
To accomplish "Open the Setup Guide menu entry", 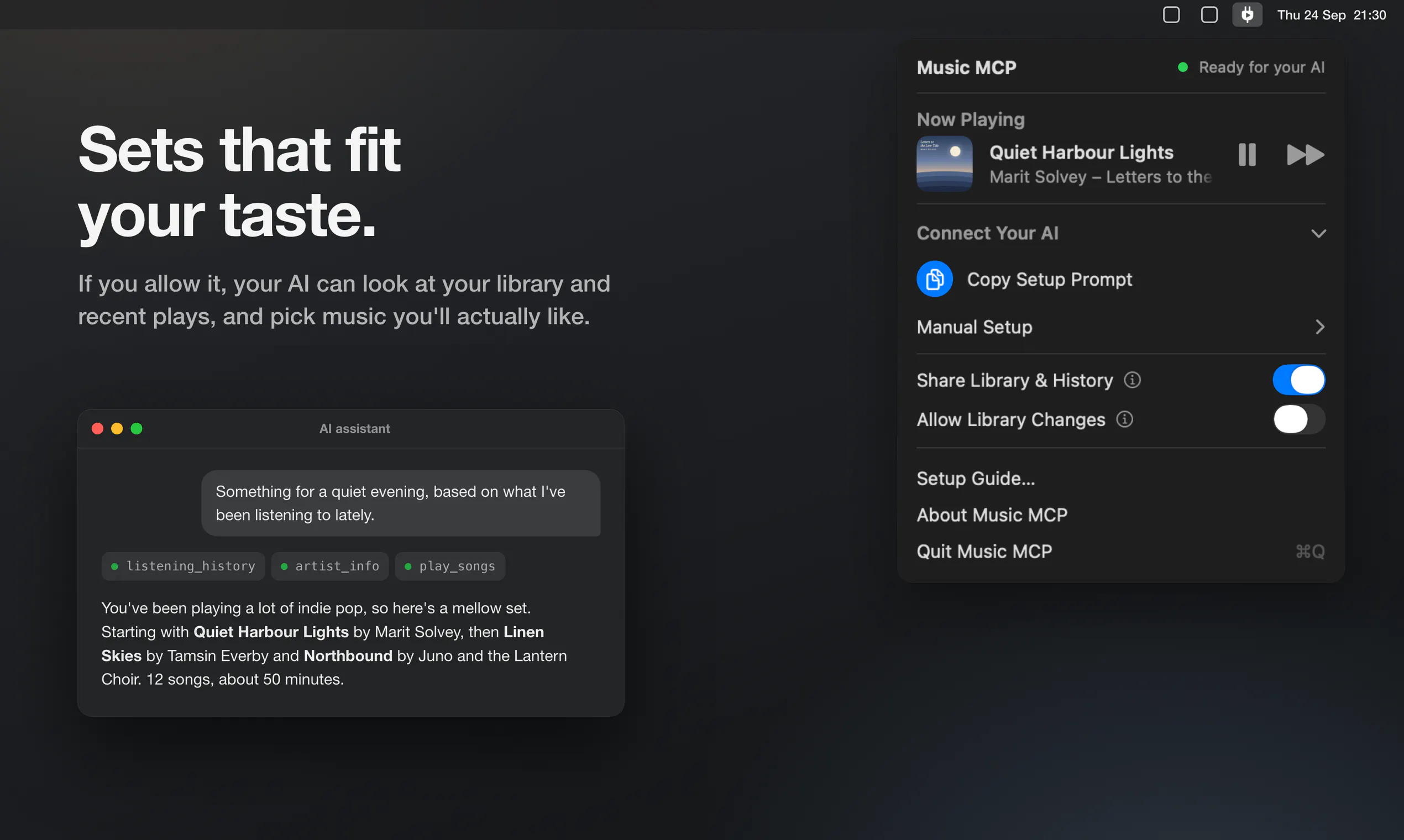I will coord(976,479).
